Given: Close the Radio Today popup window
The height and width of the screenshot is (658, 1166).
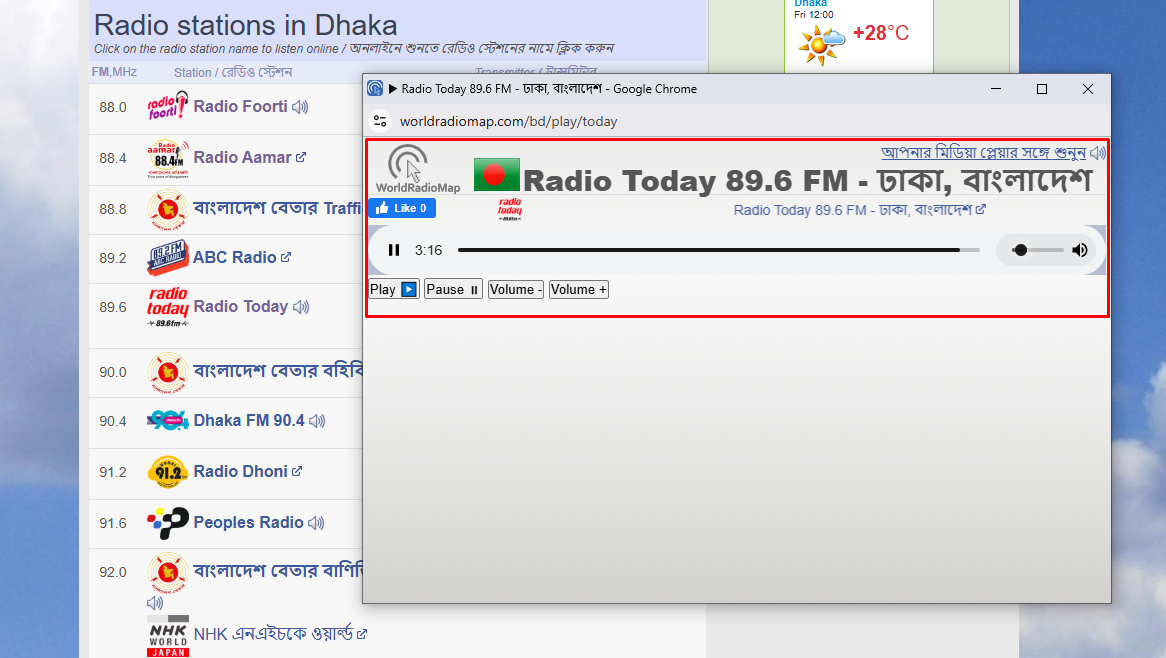Looking at the screenshot, I should pyautogui.click(x=1088, y=88).
